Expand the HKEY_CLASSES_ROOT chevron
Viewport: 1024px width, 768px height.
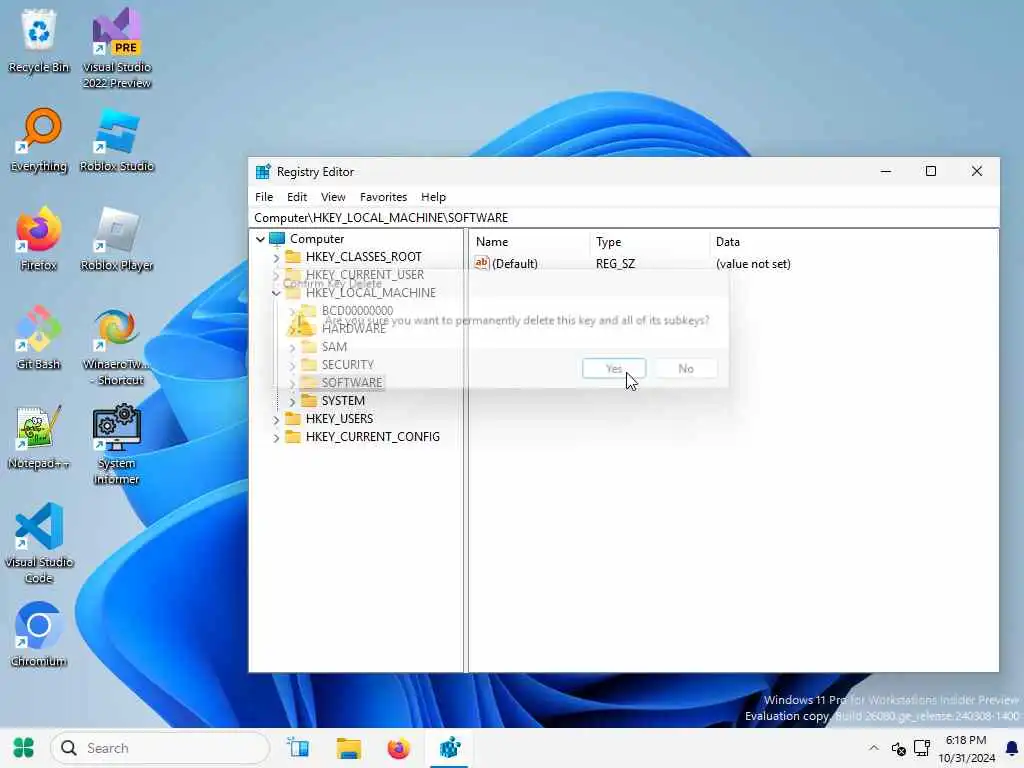pyautogui.click(x=276, y=258)
